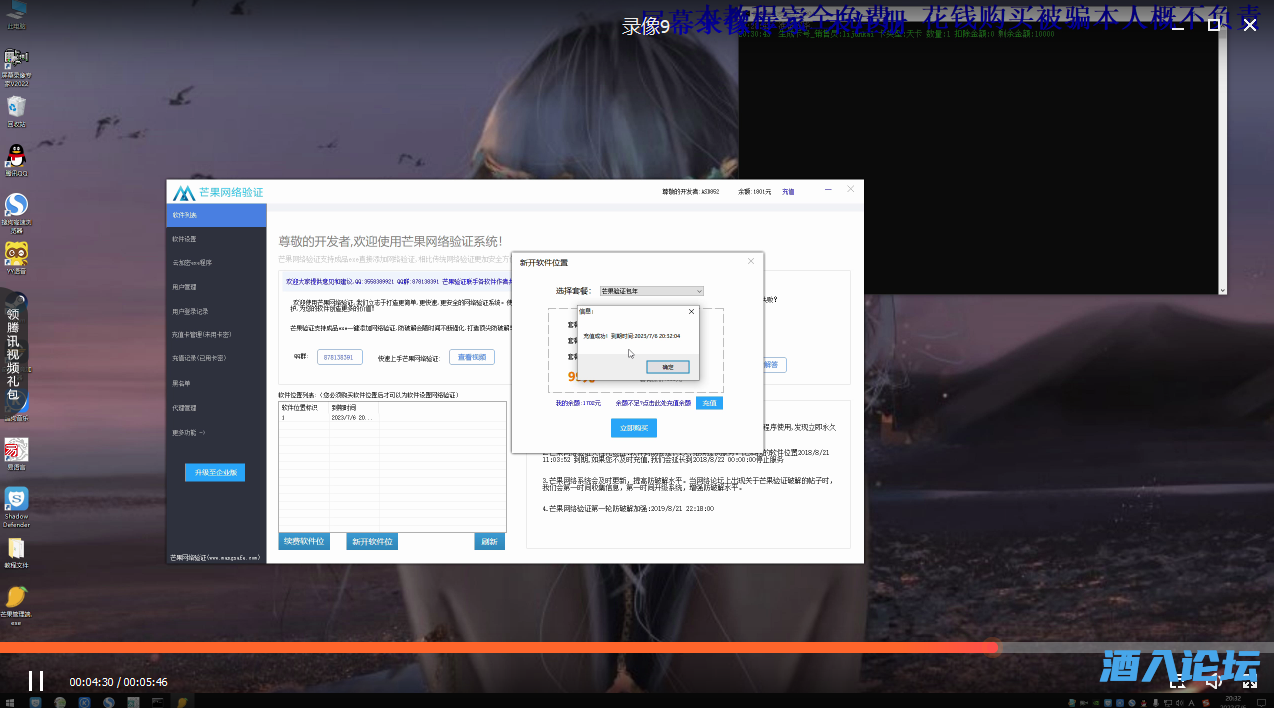The height and width of the screenshot is (708, 1274).
Task: Launch the YY voice desktop icon
Action: pyautogui.click(x=16, y=254)
